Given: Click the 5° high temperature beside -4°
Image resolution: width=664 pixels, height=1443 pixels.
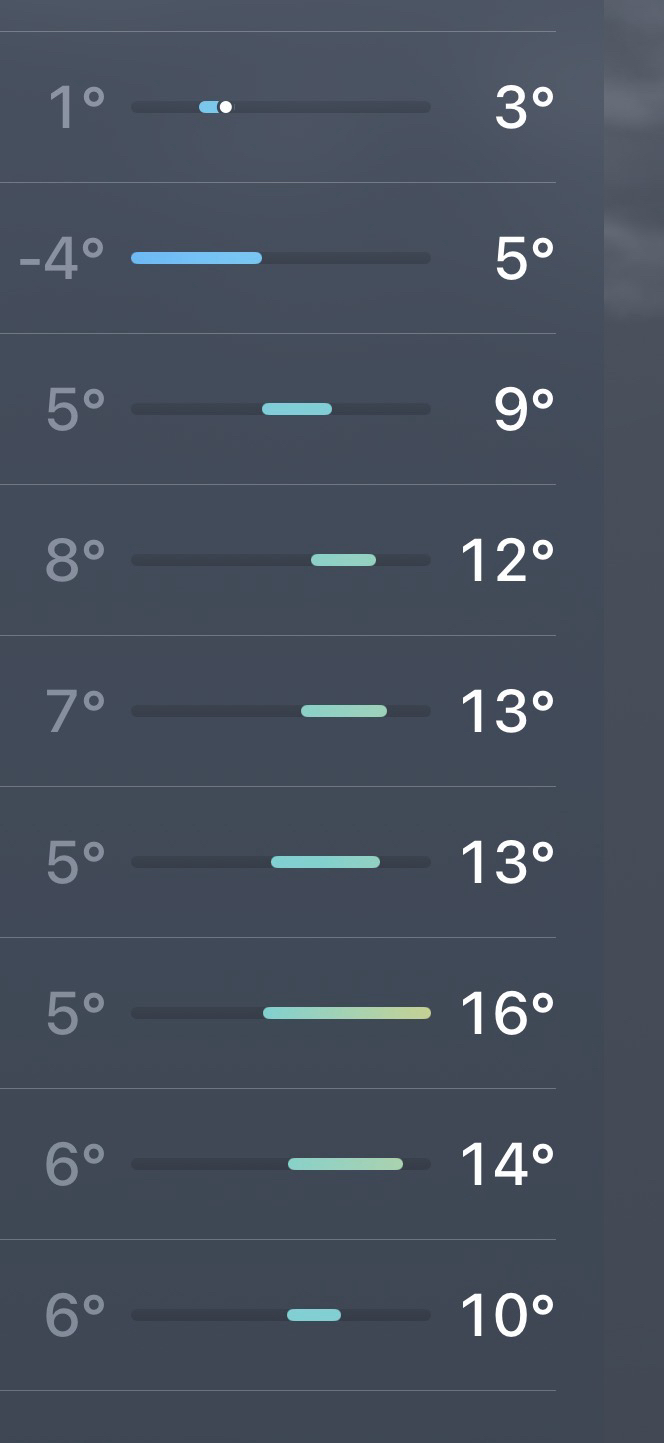Looking at the screenshot, I should tap(524, 258).
